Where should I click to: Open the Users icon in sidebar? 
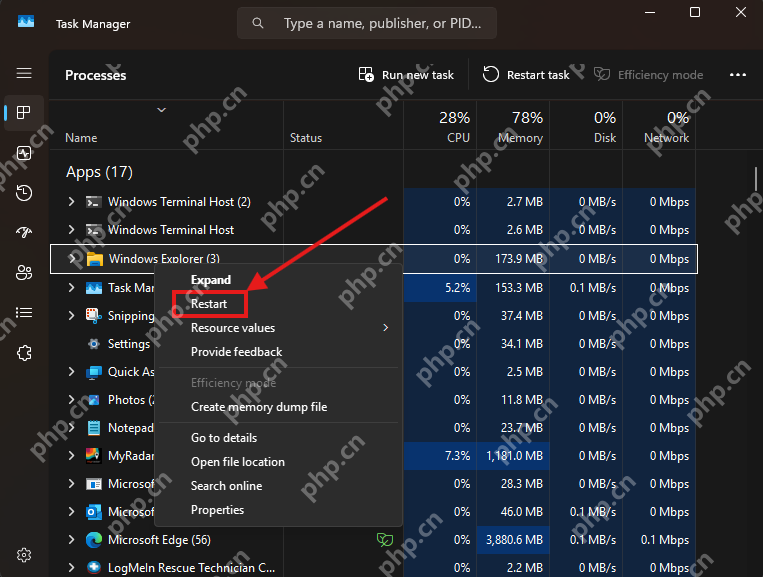coord(24,272)
